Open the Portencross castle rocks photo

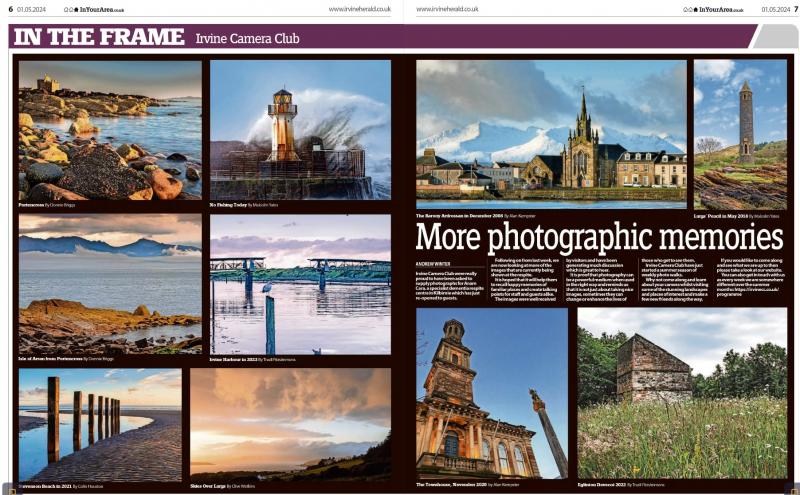click(x=109, y=130)
